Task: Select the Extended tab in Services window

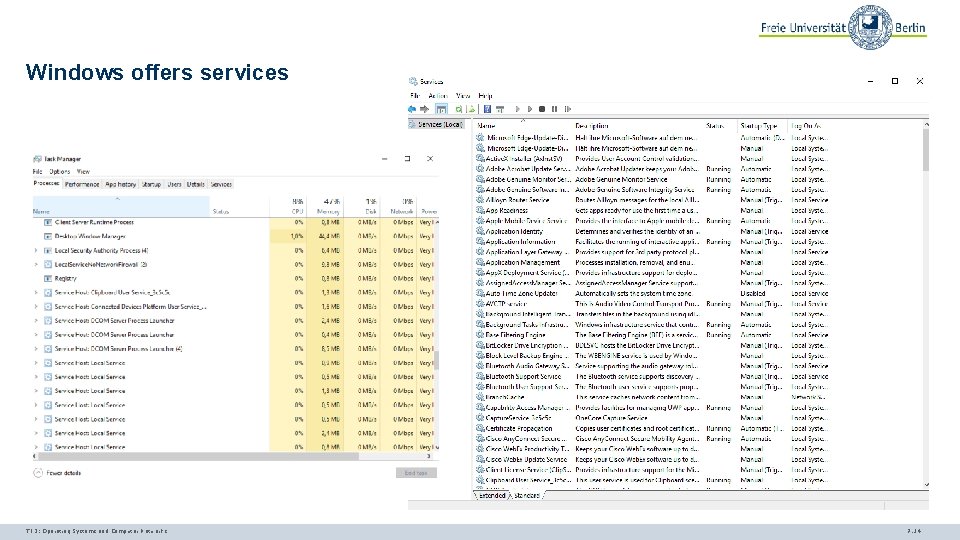Action: [x=492, y=495]
